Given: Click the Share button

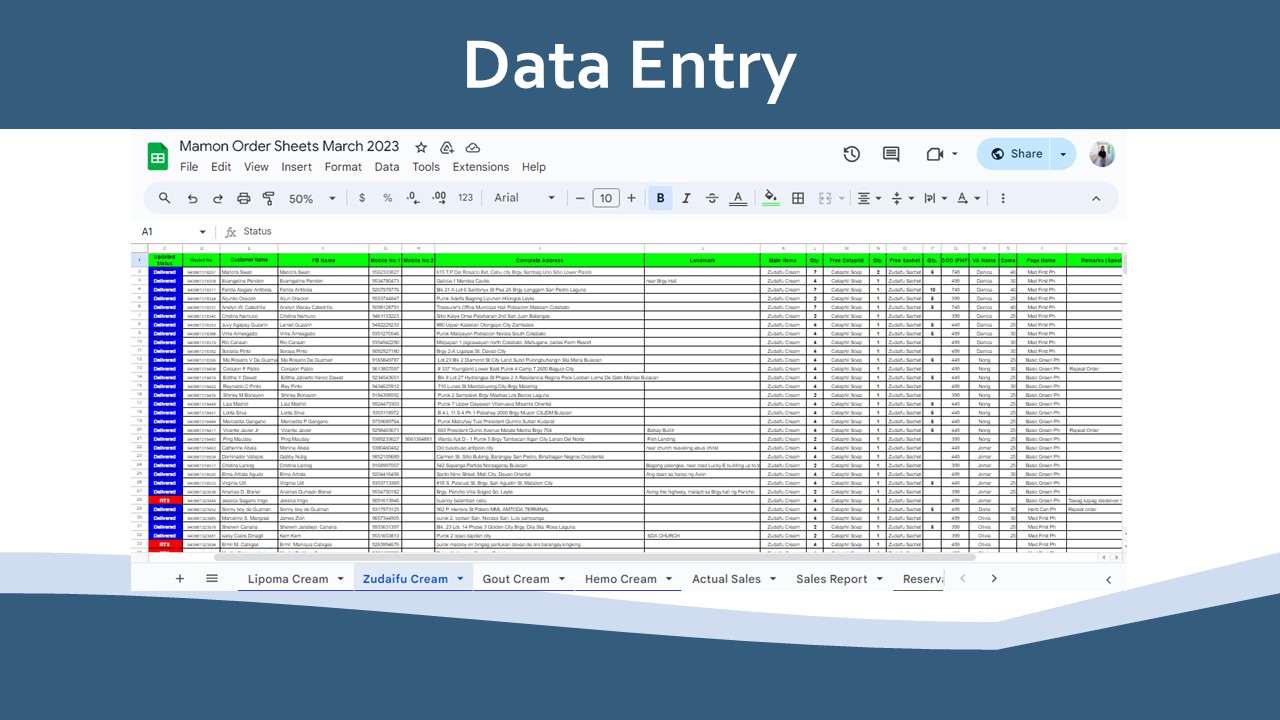Looking at the screenshot, I should click(x=1015, y=154).
